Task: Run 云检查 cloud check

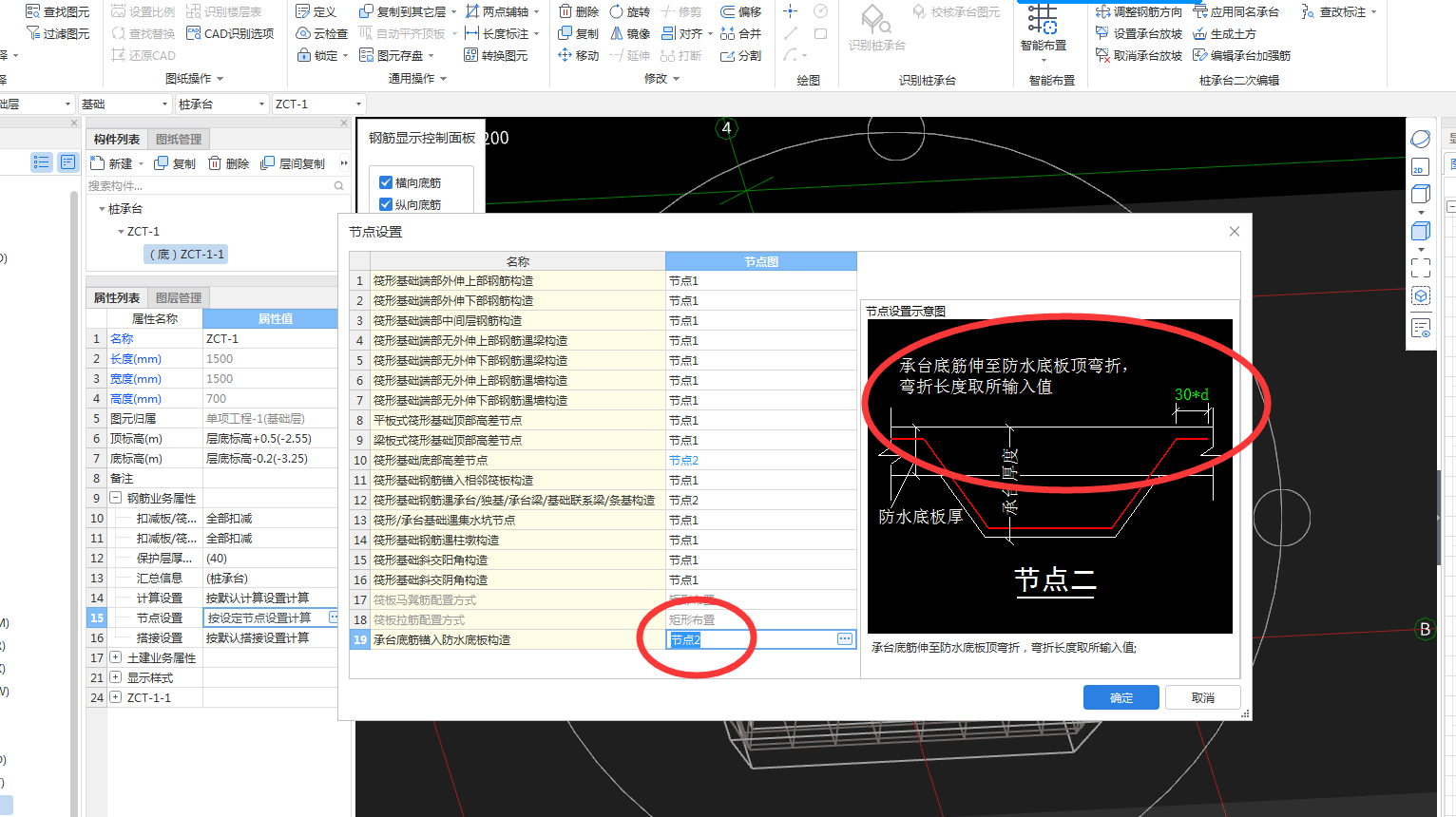Action: tap(321, 33)
